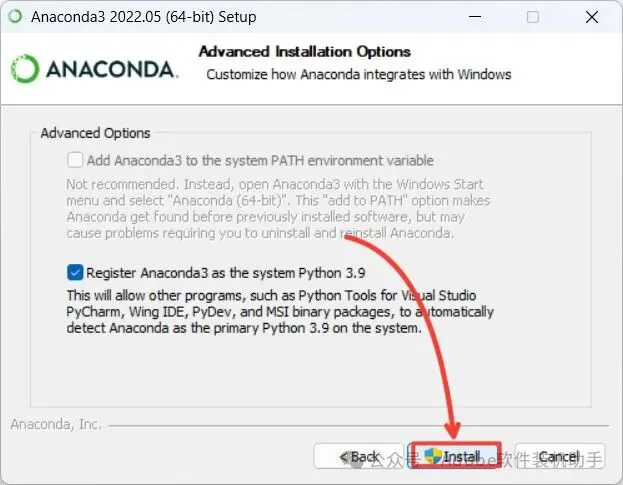Click the shield icon on Install button

pyautogui.click(x=432, y=456)
